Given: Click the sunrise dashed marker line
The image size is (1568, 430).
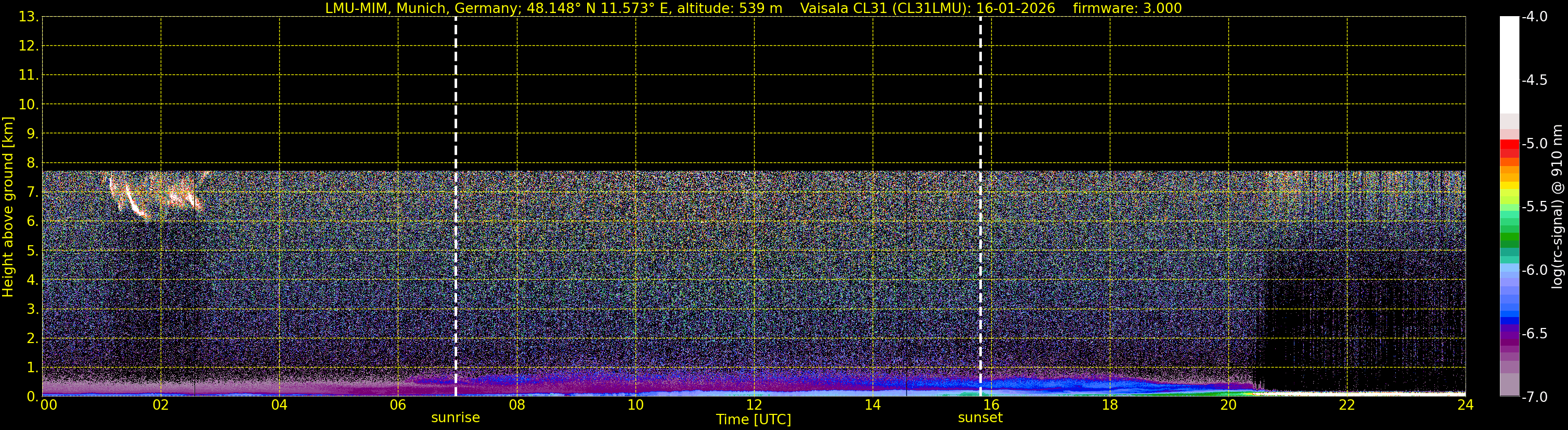Looking at the screenshot, I should [455, 207].
